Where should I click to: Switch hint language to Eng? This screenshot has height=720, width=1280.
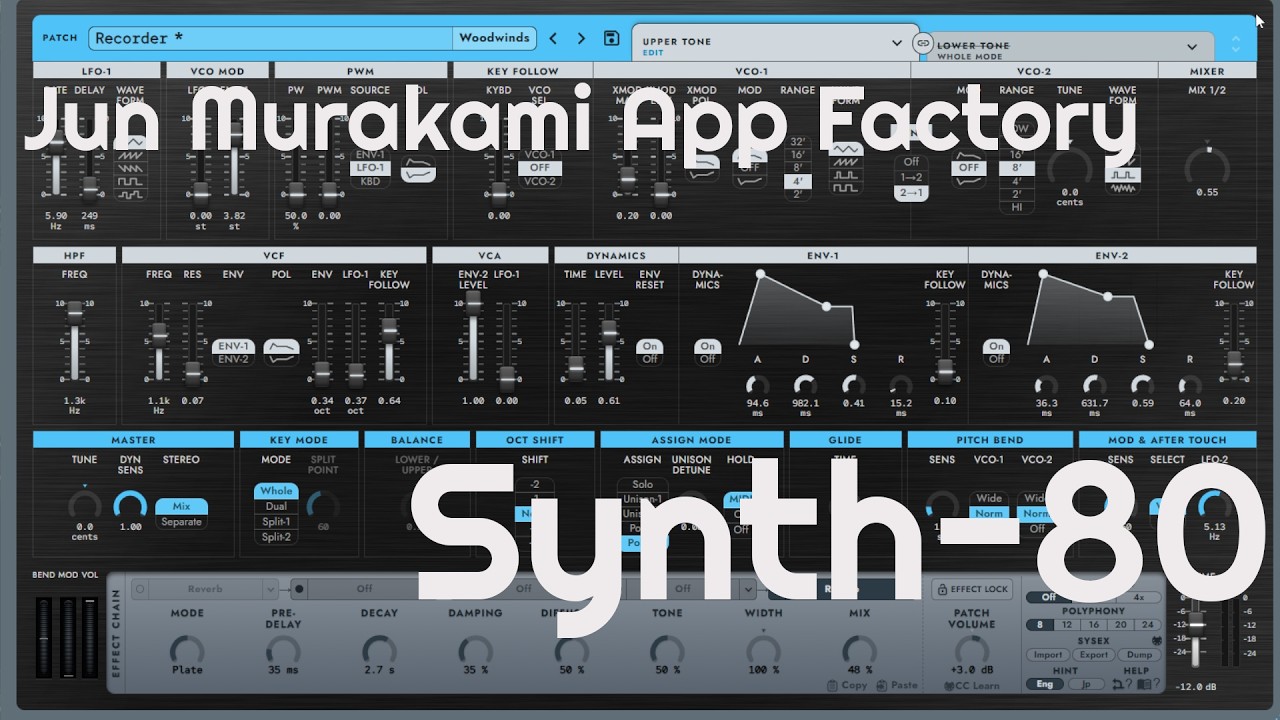point(1044,685)
